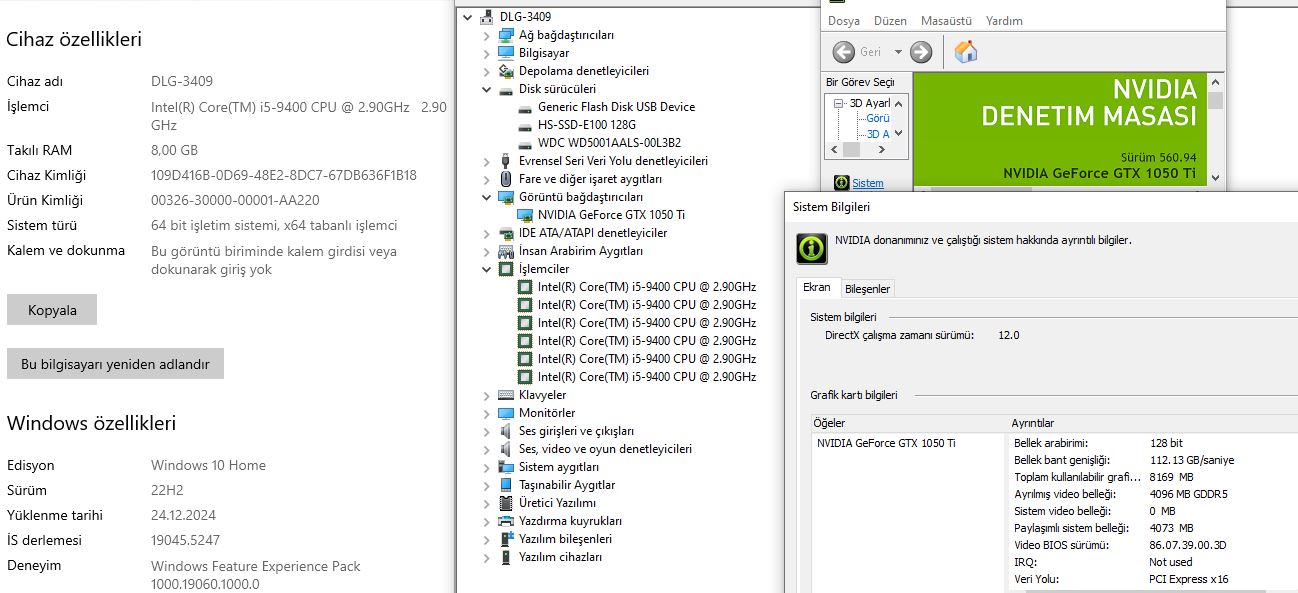Click the Yazılım bileşenleri icon
Image resolution: width=1298 pixels, height=593 pixels.
(506, 539)
